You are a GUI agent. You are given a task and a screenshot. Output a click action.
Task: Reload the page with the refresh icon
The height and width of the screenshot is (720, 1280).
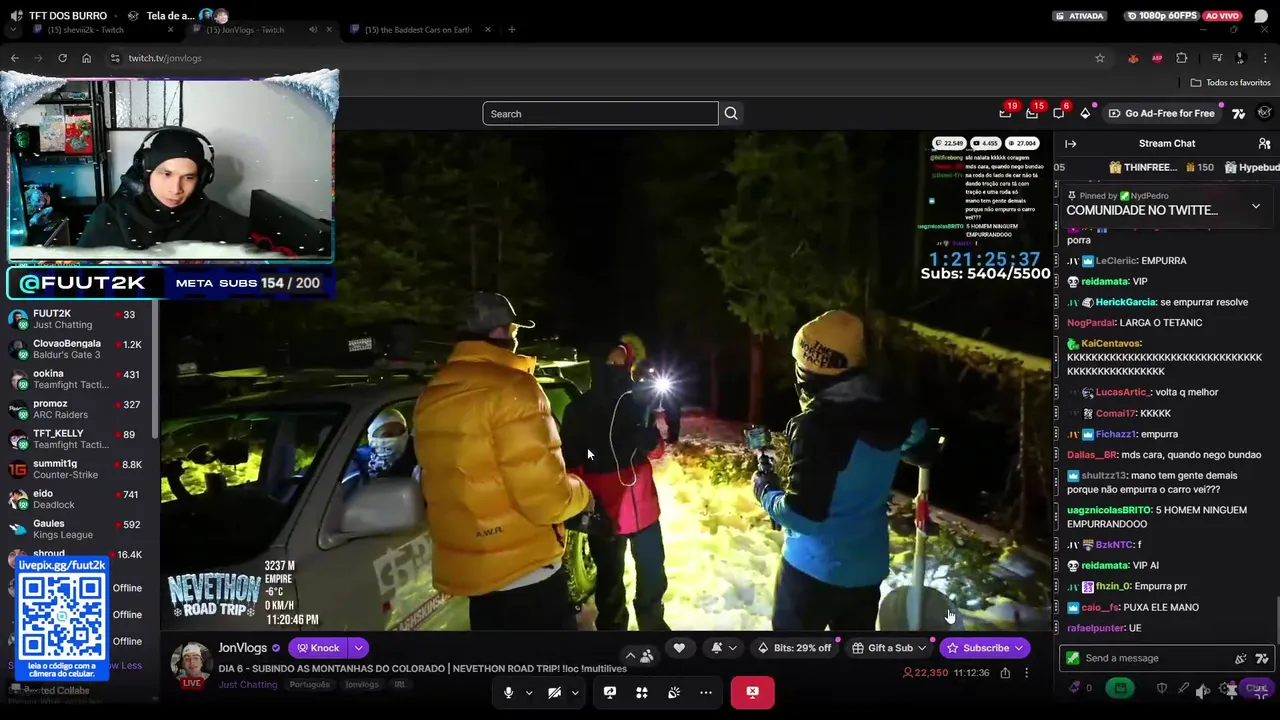pos(62,58)
